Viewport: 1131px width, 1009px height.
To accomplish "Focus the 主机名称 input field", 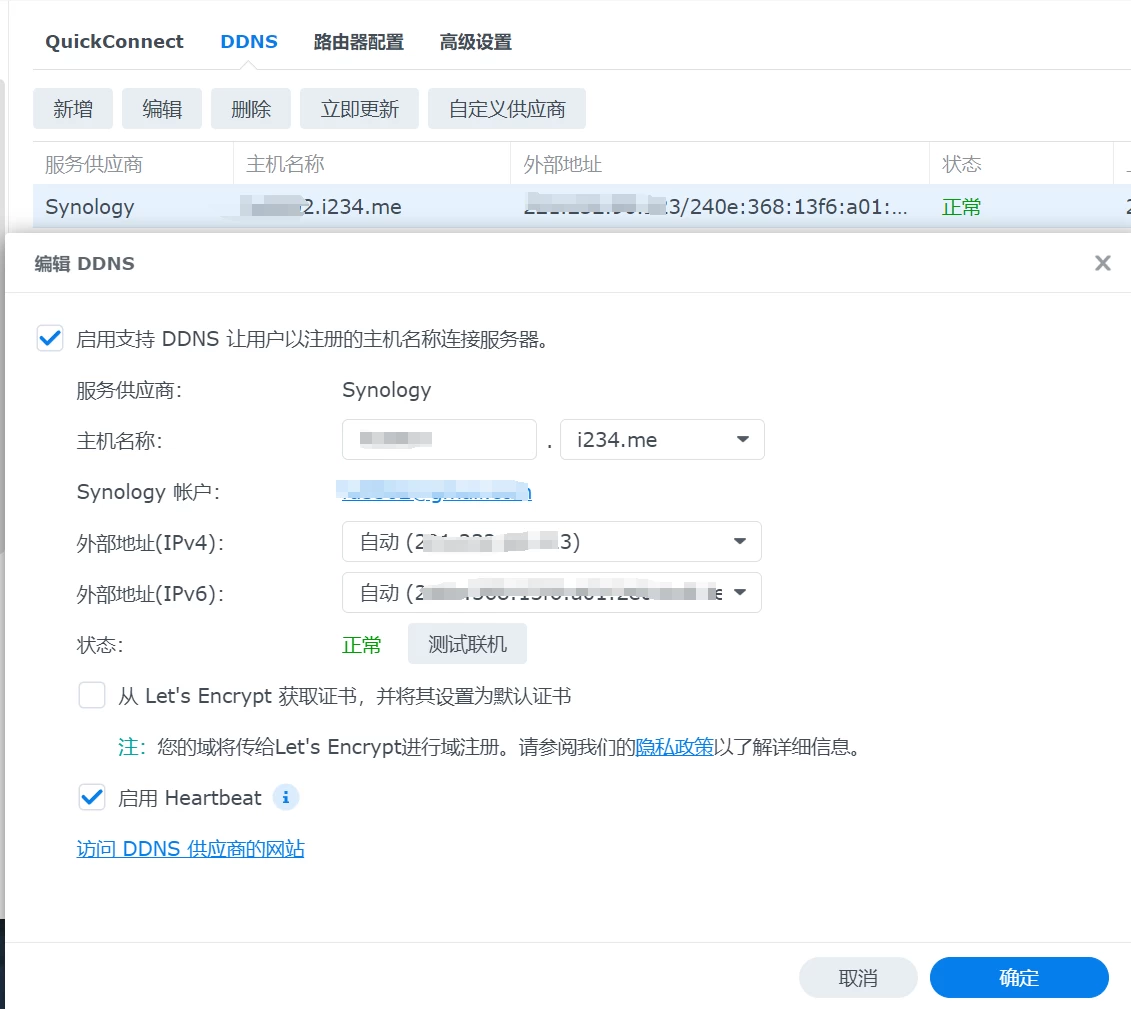I will [x=439, y=439].
